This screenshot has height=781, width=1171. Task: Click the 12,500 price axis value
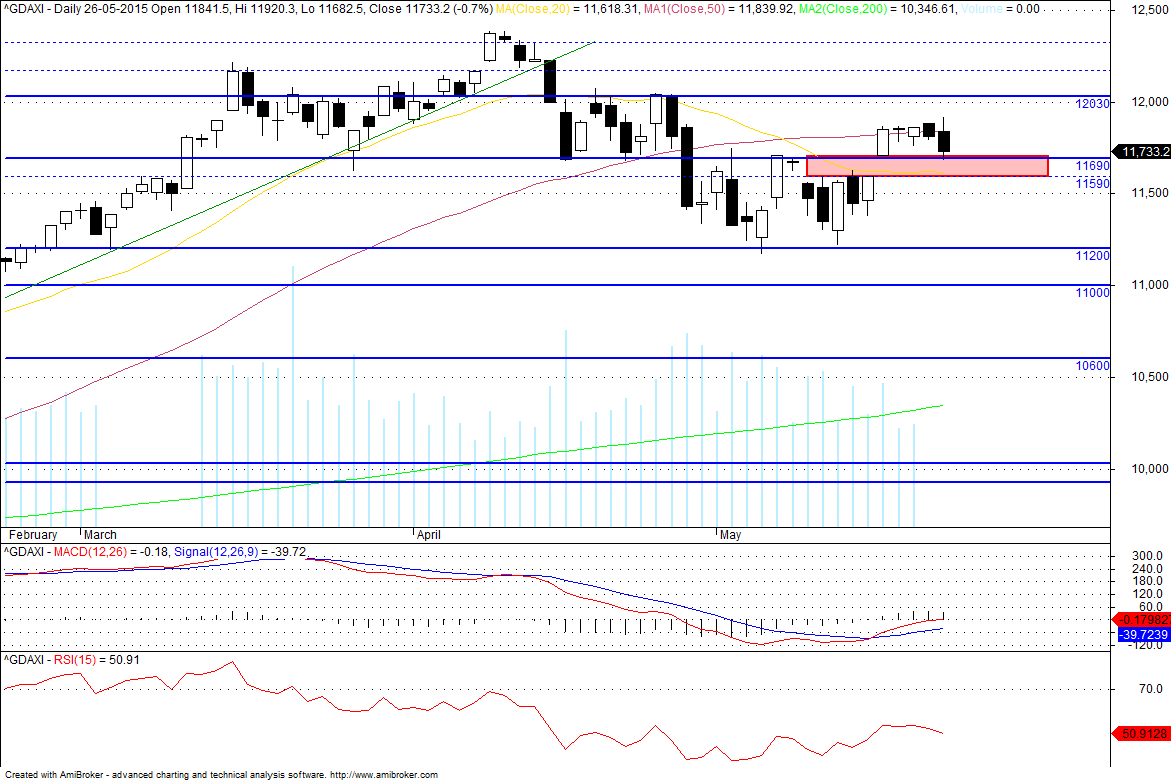1149,10
